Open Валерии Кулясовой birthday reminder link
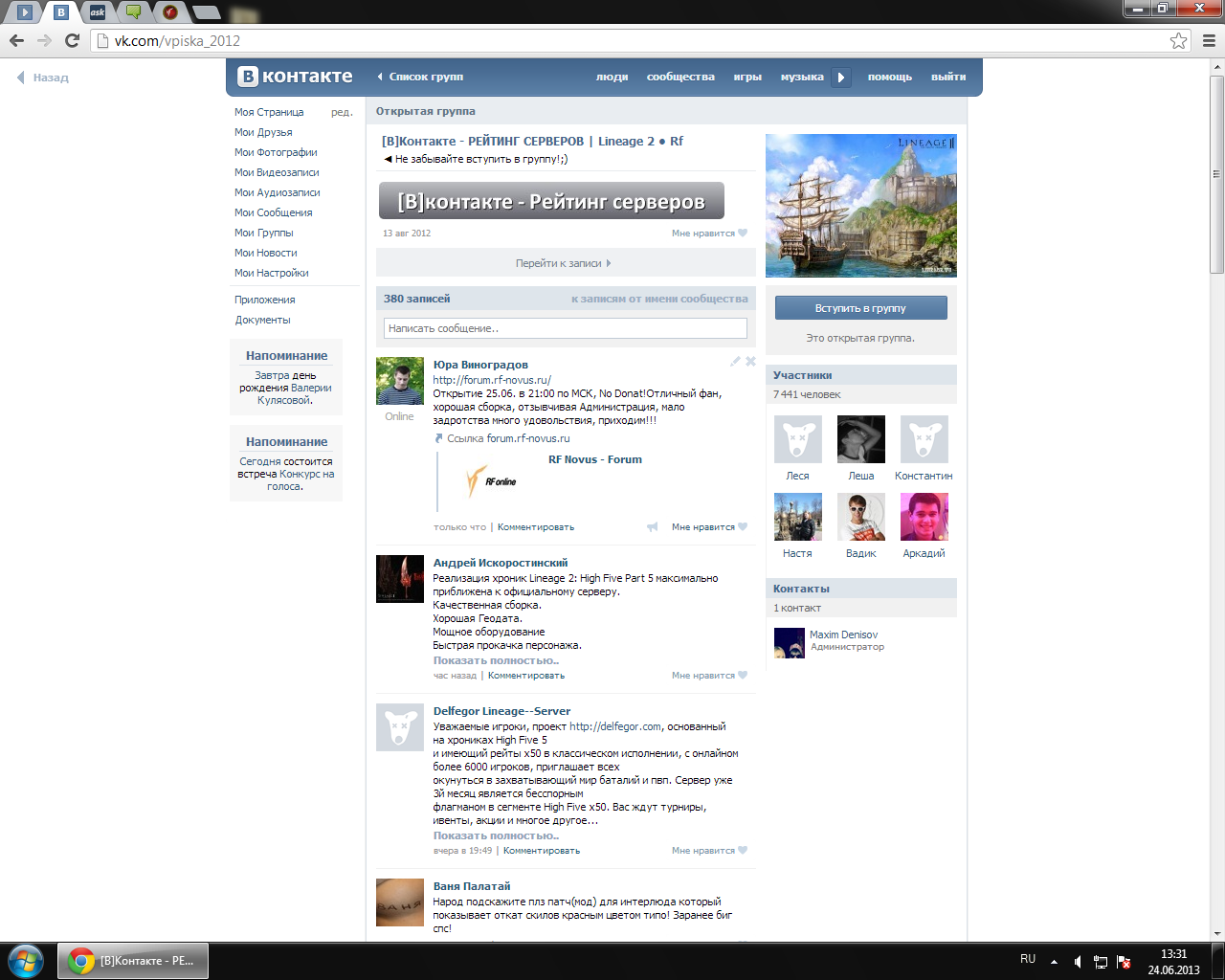 296,394
